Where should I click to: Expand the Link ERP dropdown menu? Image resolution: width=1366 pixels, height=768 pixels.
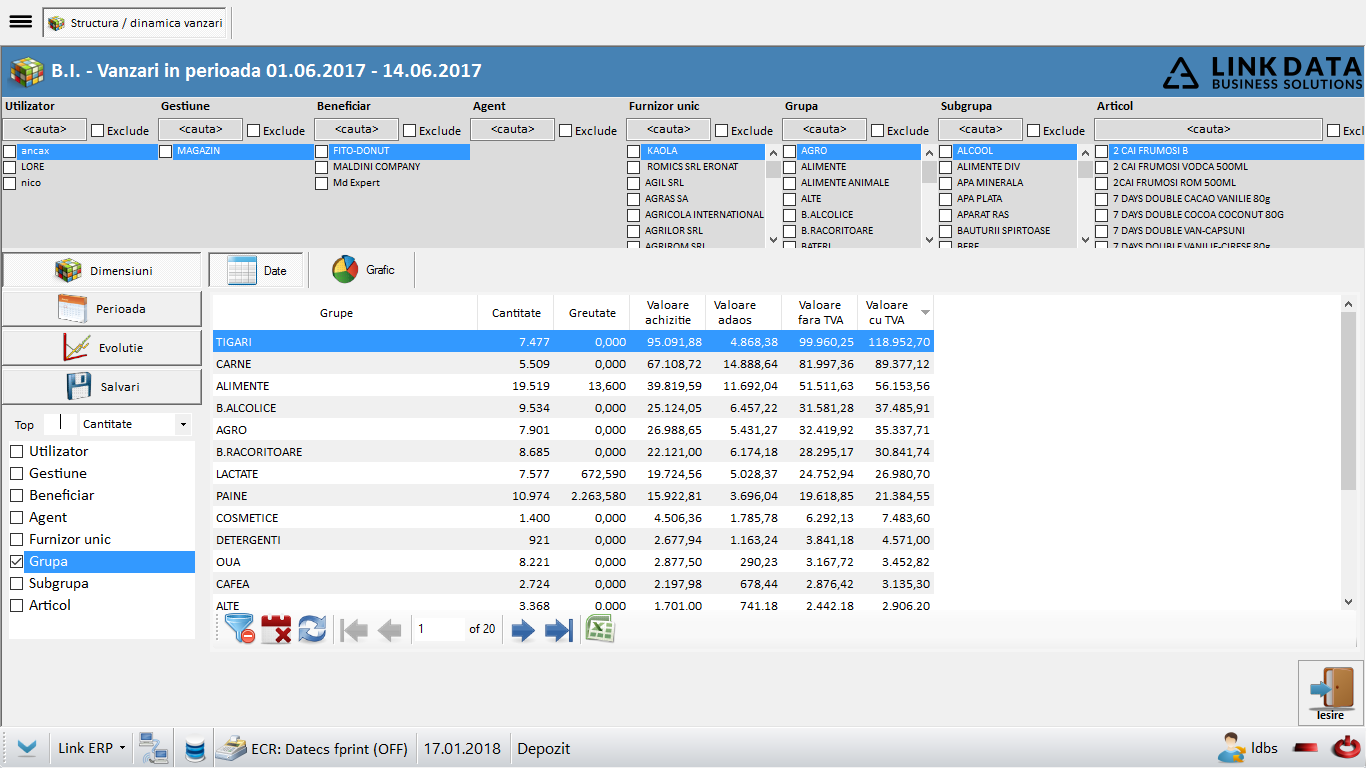122,748
